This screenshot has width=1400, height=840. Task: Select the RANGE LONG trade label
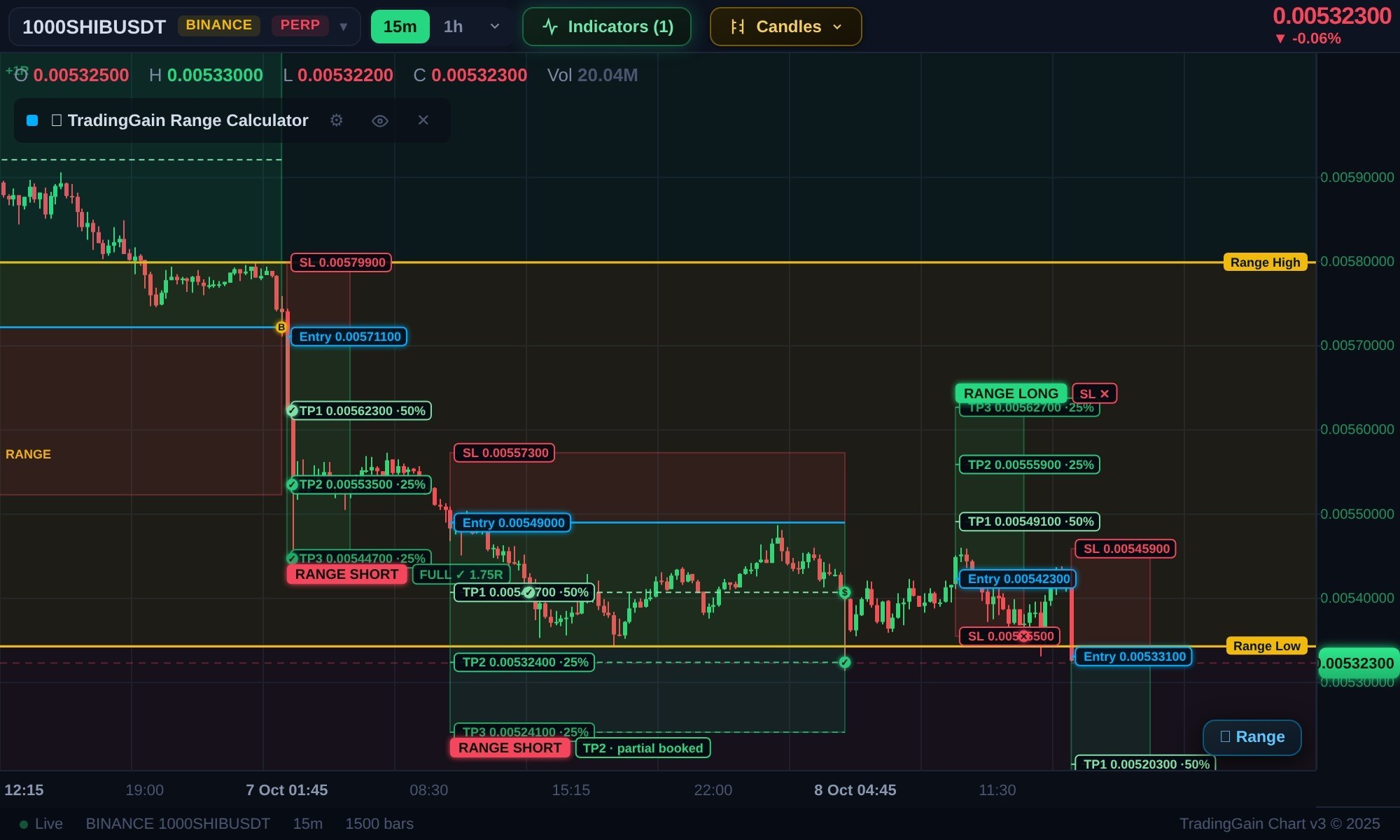1011,393
